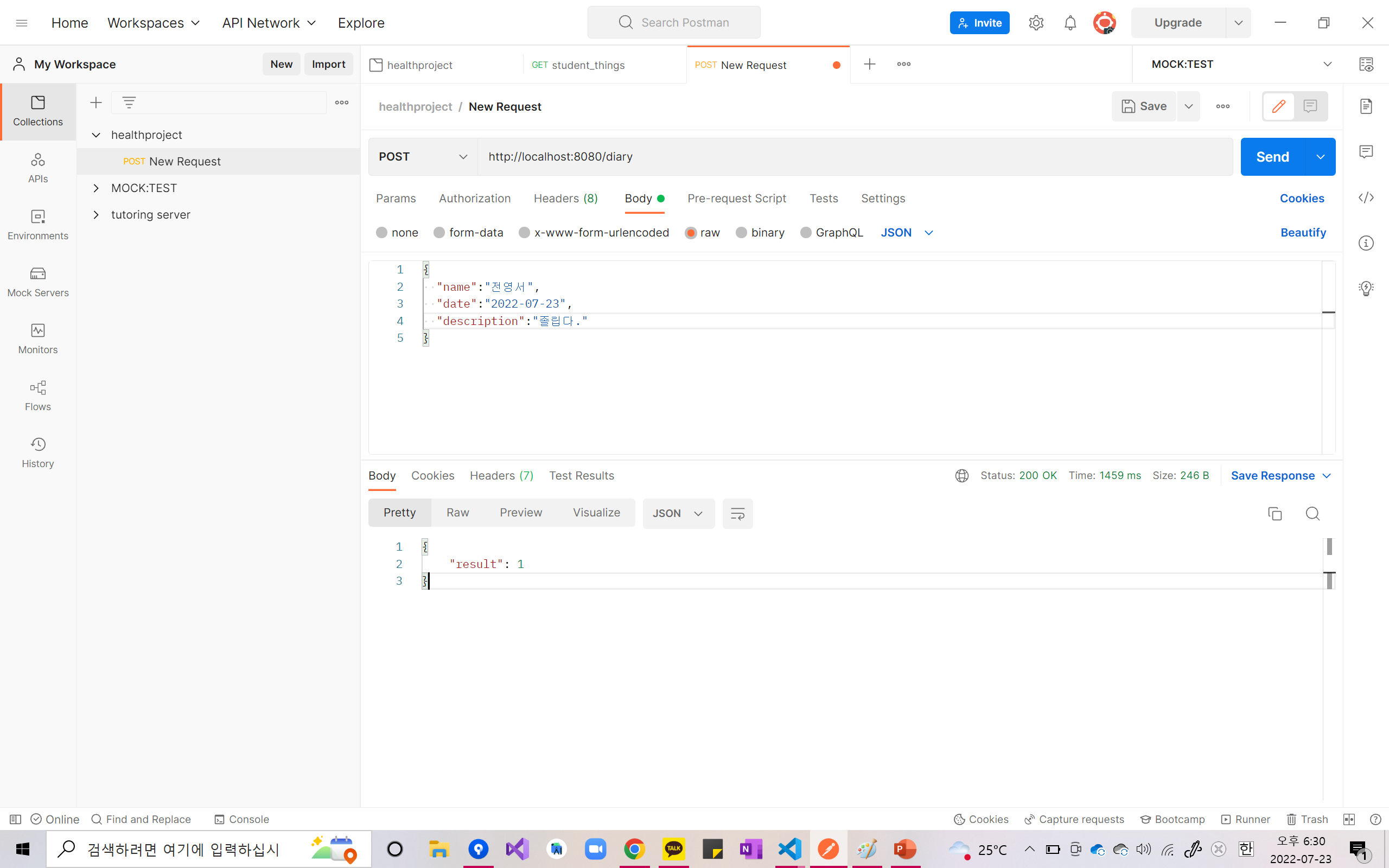
Task: Select the none body option
Action: click(381, 233)
